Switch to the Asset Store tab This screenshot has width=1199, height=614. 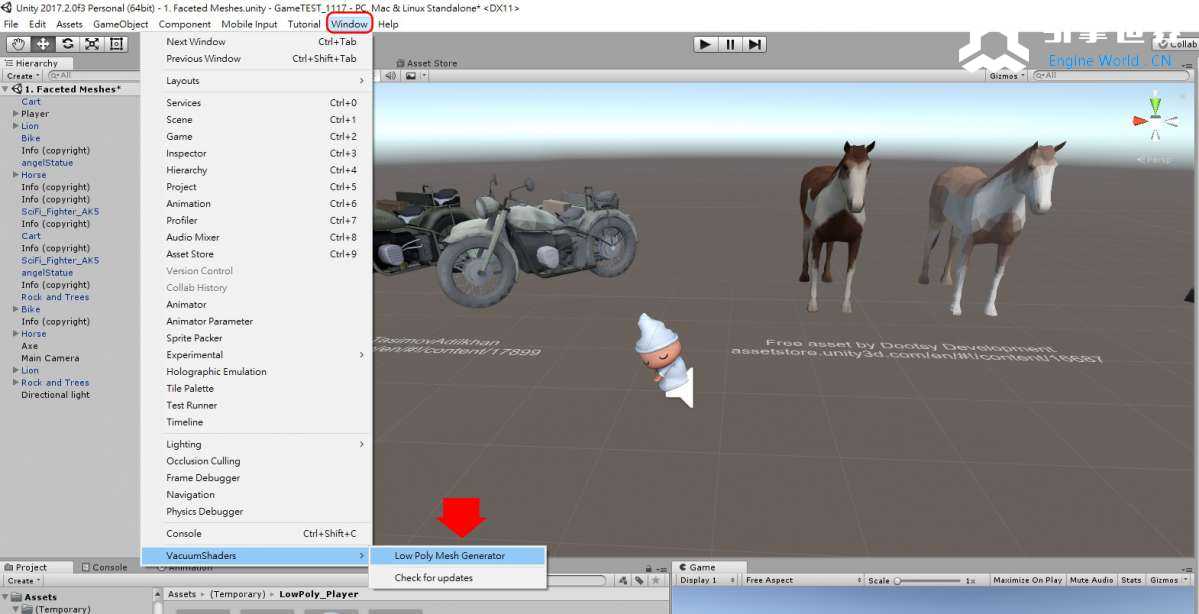(x=427, y=63)
